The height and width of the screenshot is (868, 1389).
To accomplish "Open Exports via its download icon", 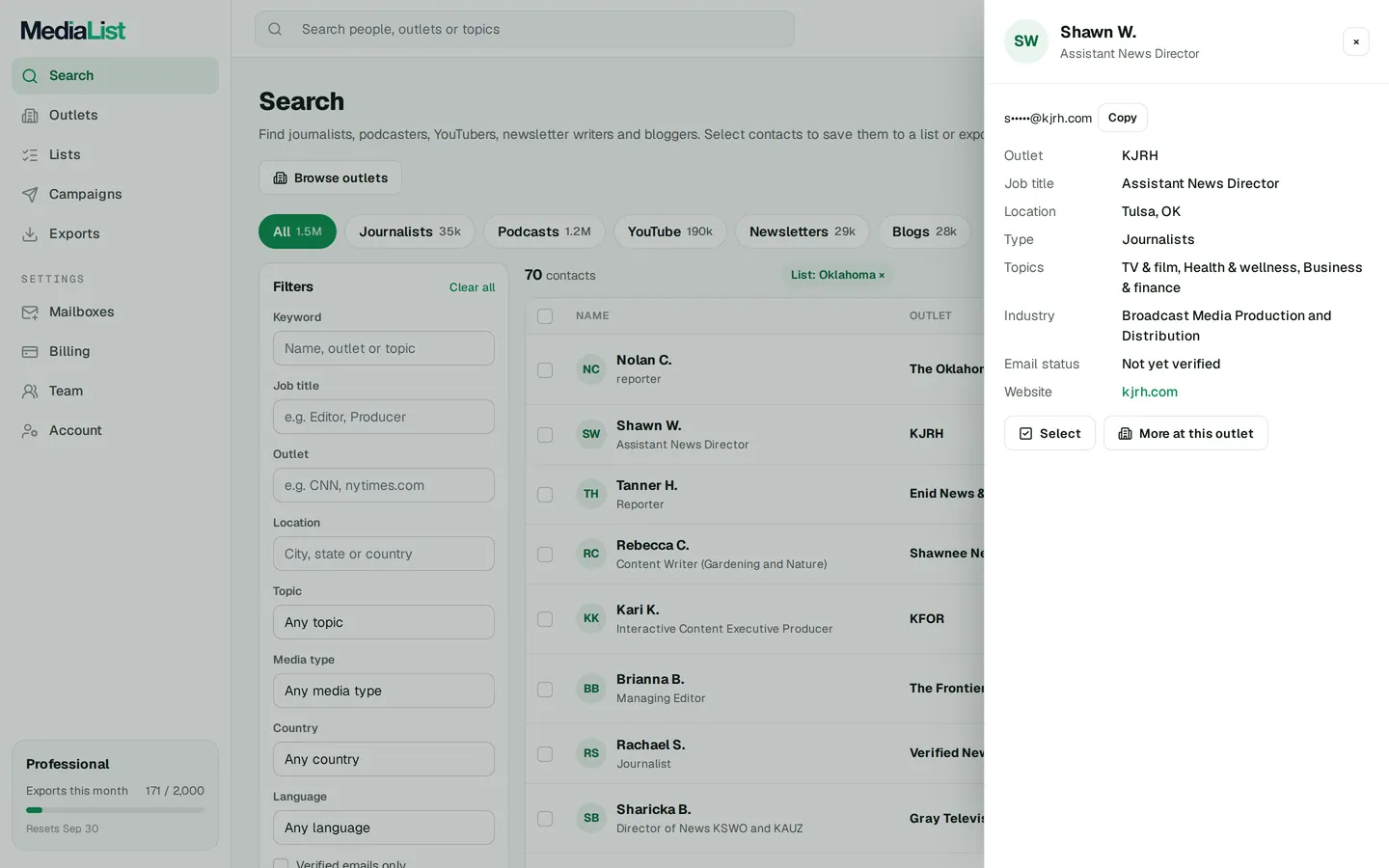I will coord(31,234).
